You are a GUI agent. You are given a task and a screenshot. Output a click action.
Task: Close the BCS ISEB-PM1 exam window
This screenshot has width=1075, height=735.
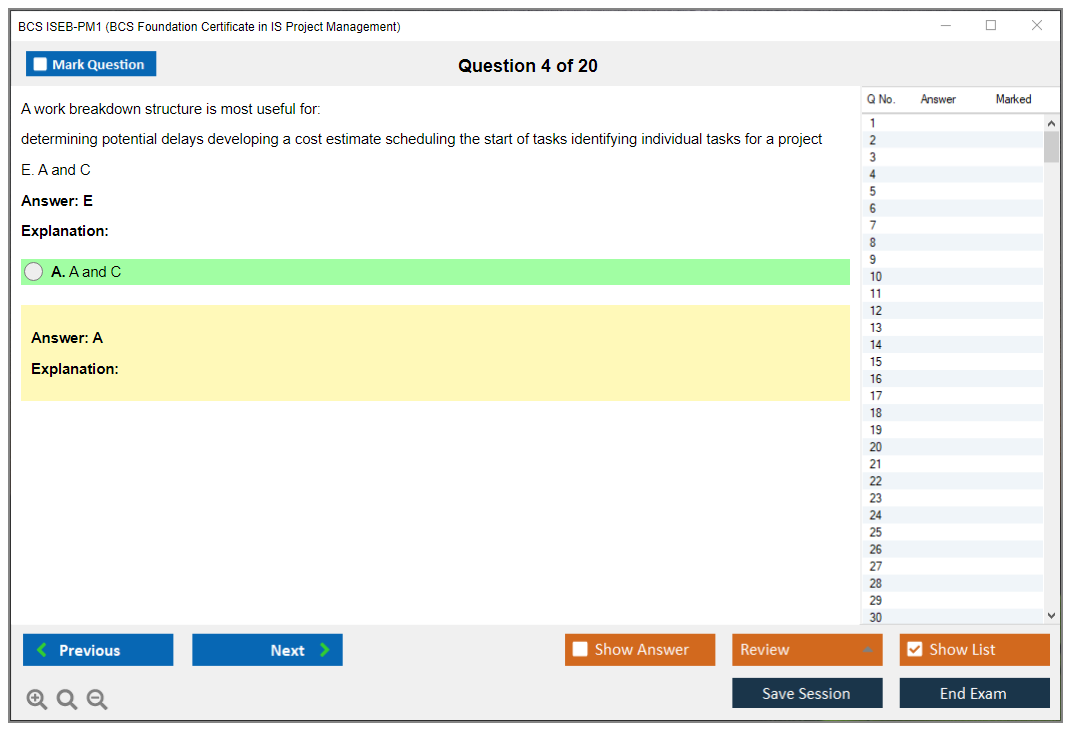coord(1037,26)
